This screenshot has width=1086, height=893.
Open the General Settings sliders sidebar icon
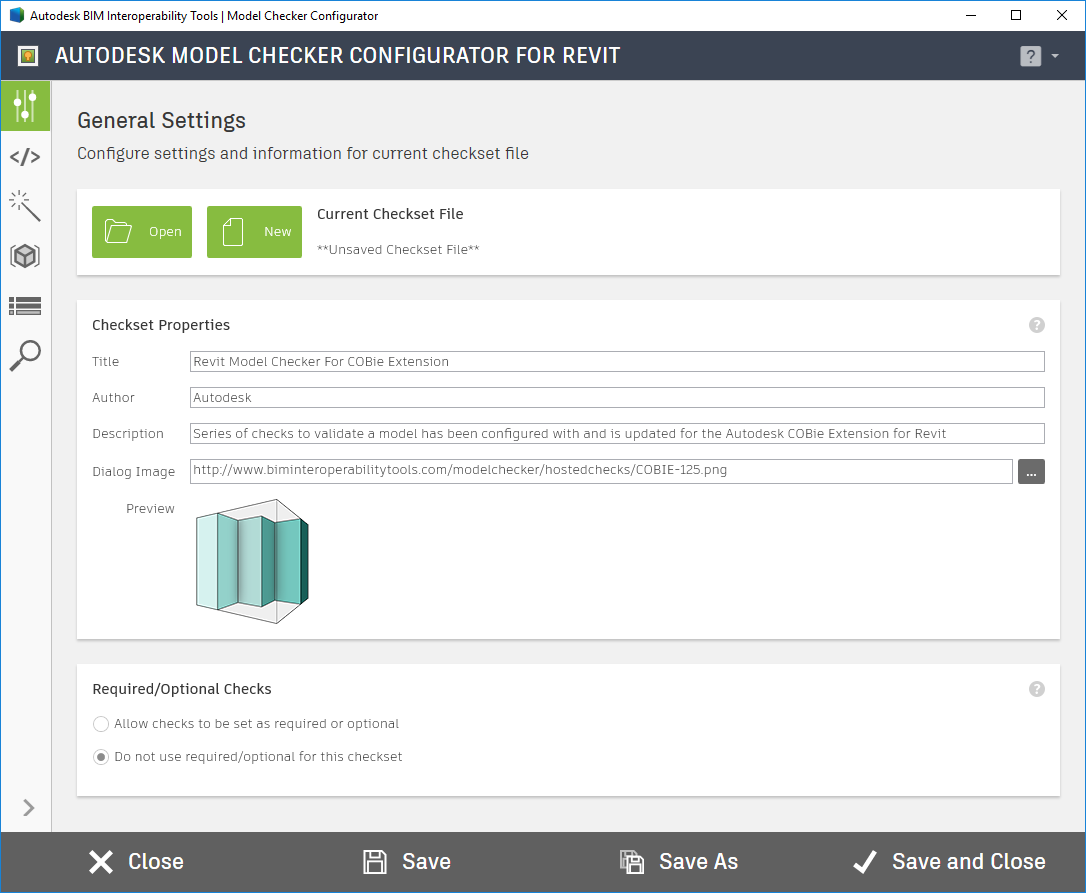coord(26,106)
